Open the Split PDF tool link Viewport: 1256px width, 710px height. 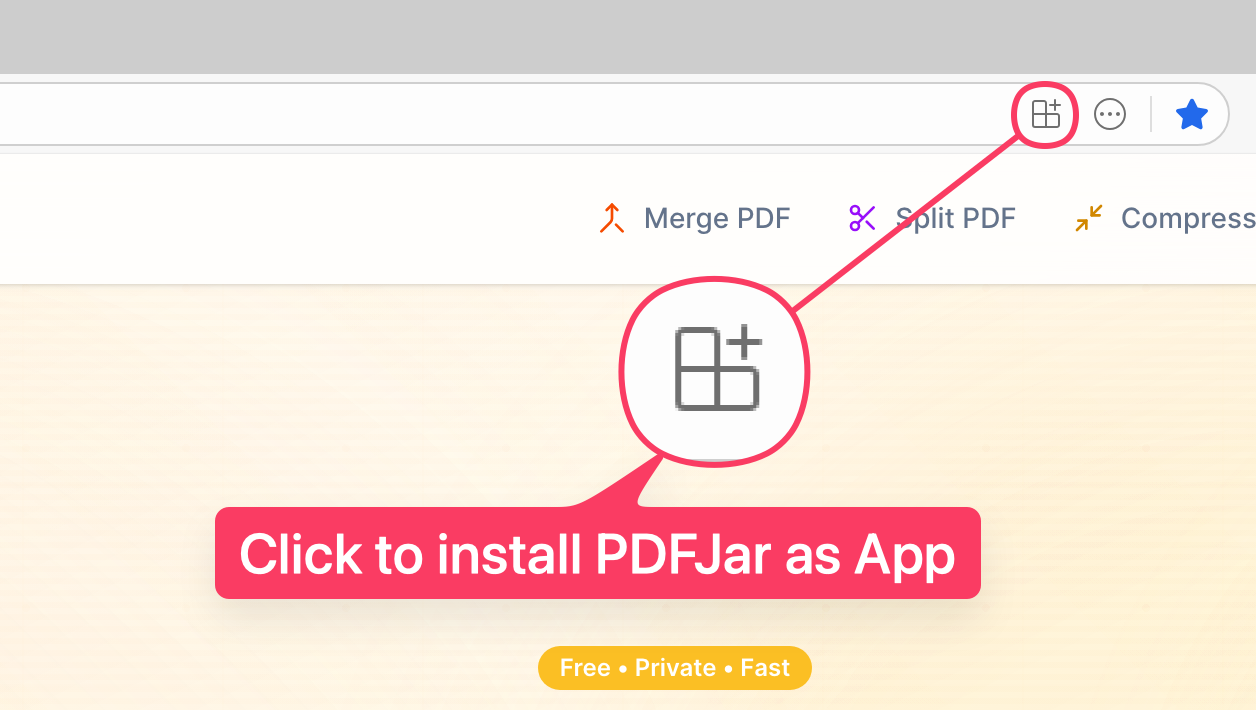[x=955, y=218]
